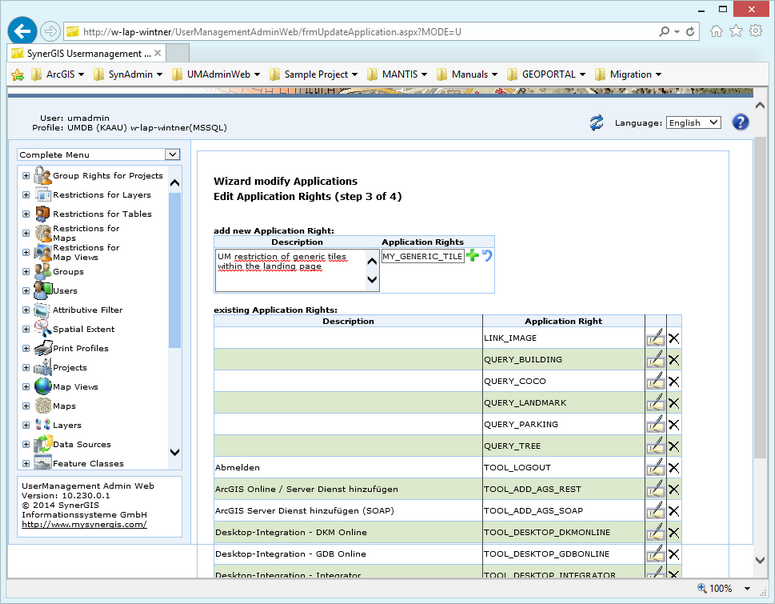Open the Spatial Extent menu item
The image size is (775, 604).
84,329
